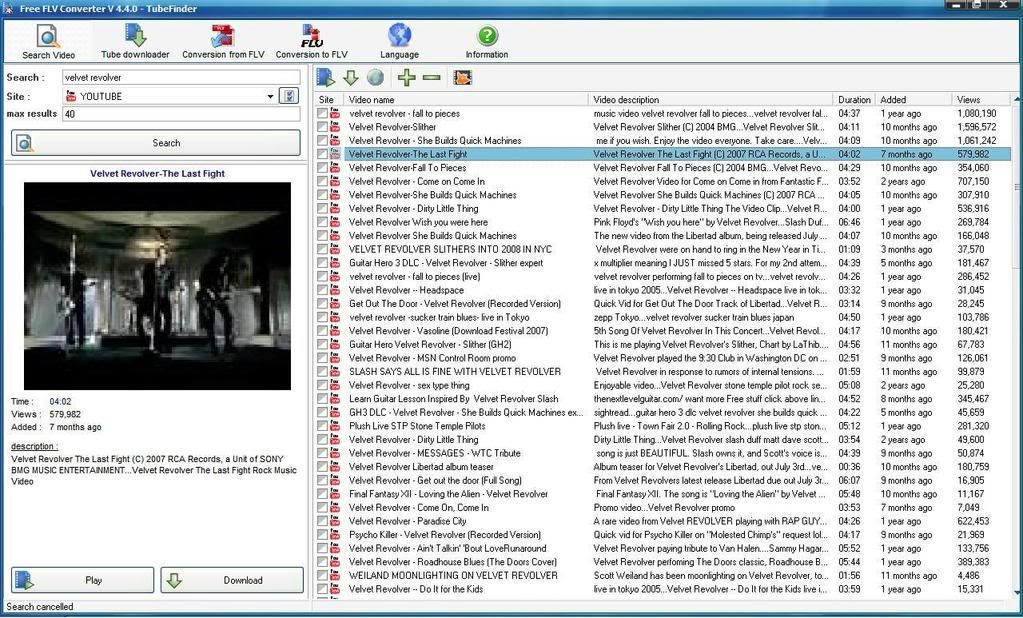Click YouTube icon on 'Do It for the Kids' row
Screen dimensions: 1023x618
pyautogui.click(x=335, y=589)
